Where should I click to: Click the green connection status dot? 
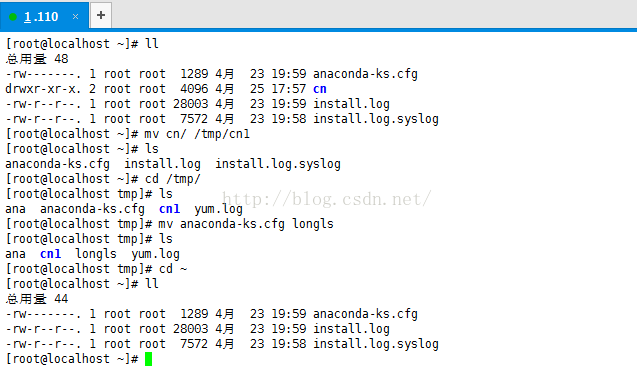[x=13, y=17]
